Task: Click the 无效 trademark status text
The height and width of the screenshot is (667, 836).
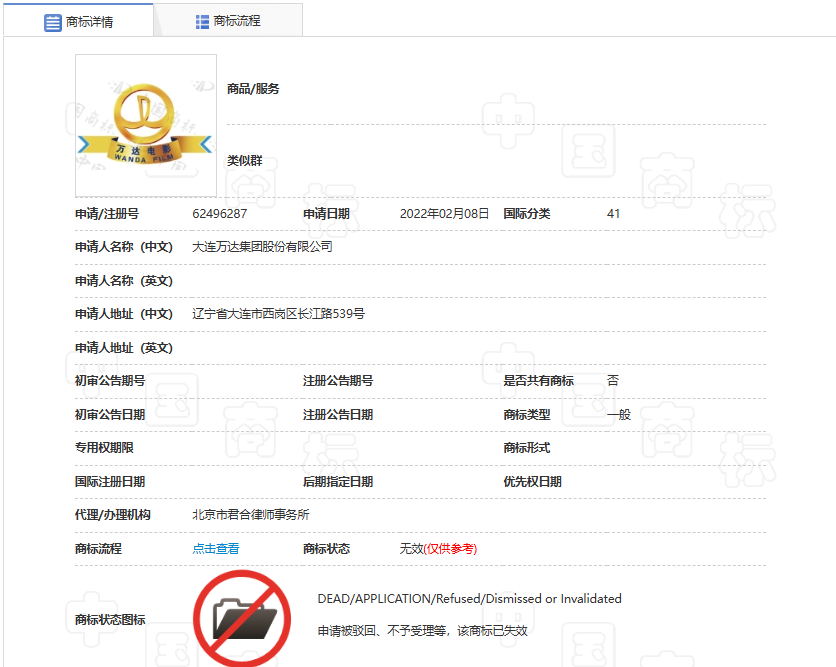Action: tap(410, 549)
